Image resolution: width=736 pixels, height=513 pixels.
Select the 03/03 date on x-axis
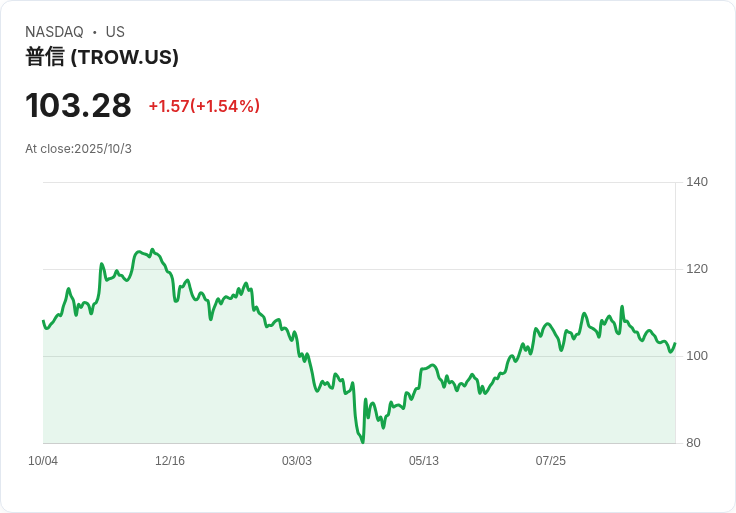tap(297, 461)
